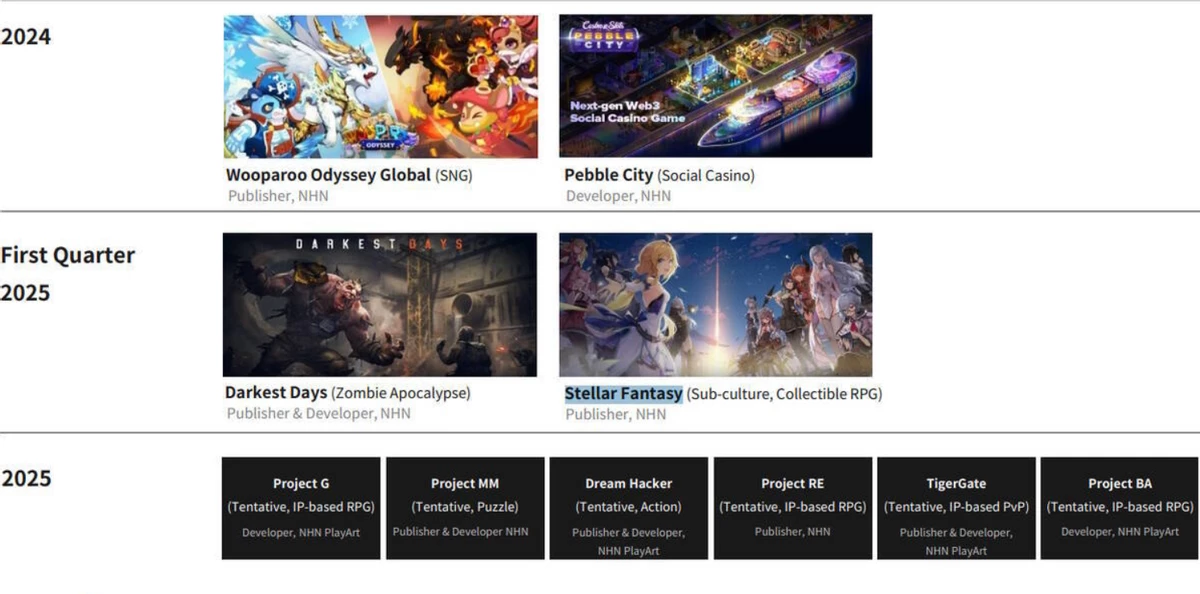Viewport: 1200px width, 594px height.
Task: Select the Project G card
Action: (x=301, y=508)
